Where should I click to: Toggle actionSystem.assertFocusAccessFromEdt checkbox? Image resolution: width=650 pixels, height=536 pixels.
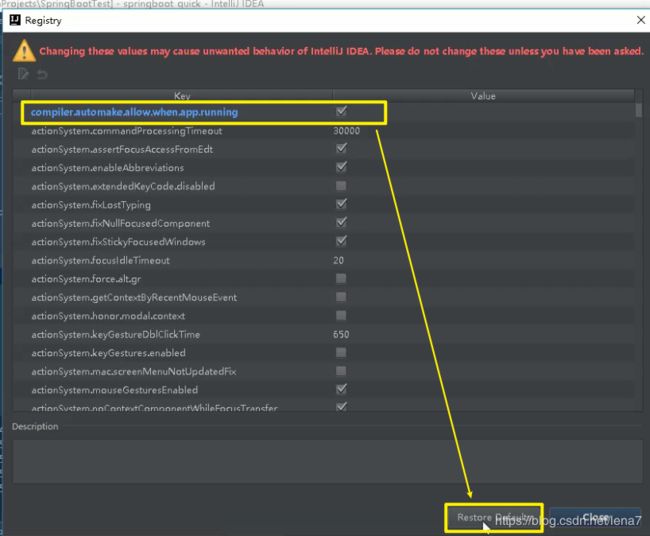[x=342, y=148]
